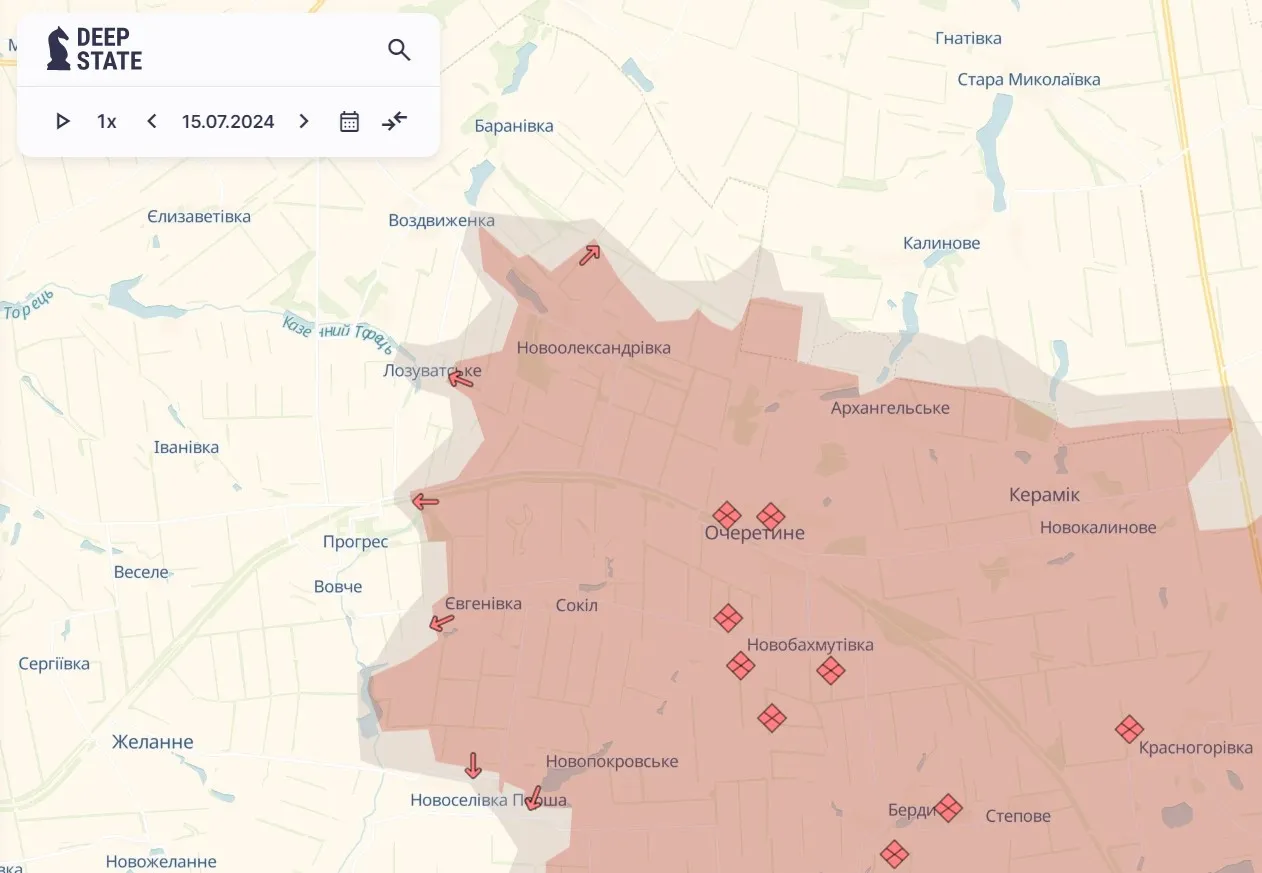Viewport: 1262px width, 873px height.
Task: Open the search on the DeepState map
Action: tap(399, 49)
